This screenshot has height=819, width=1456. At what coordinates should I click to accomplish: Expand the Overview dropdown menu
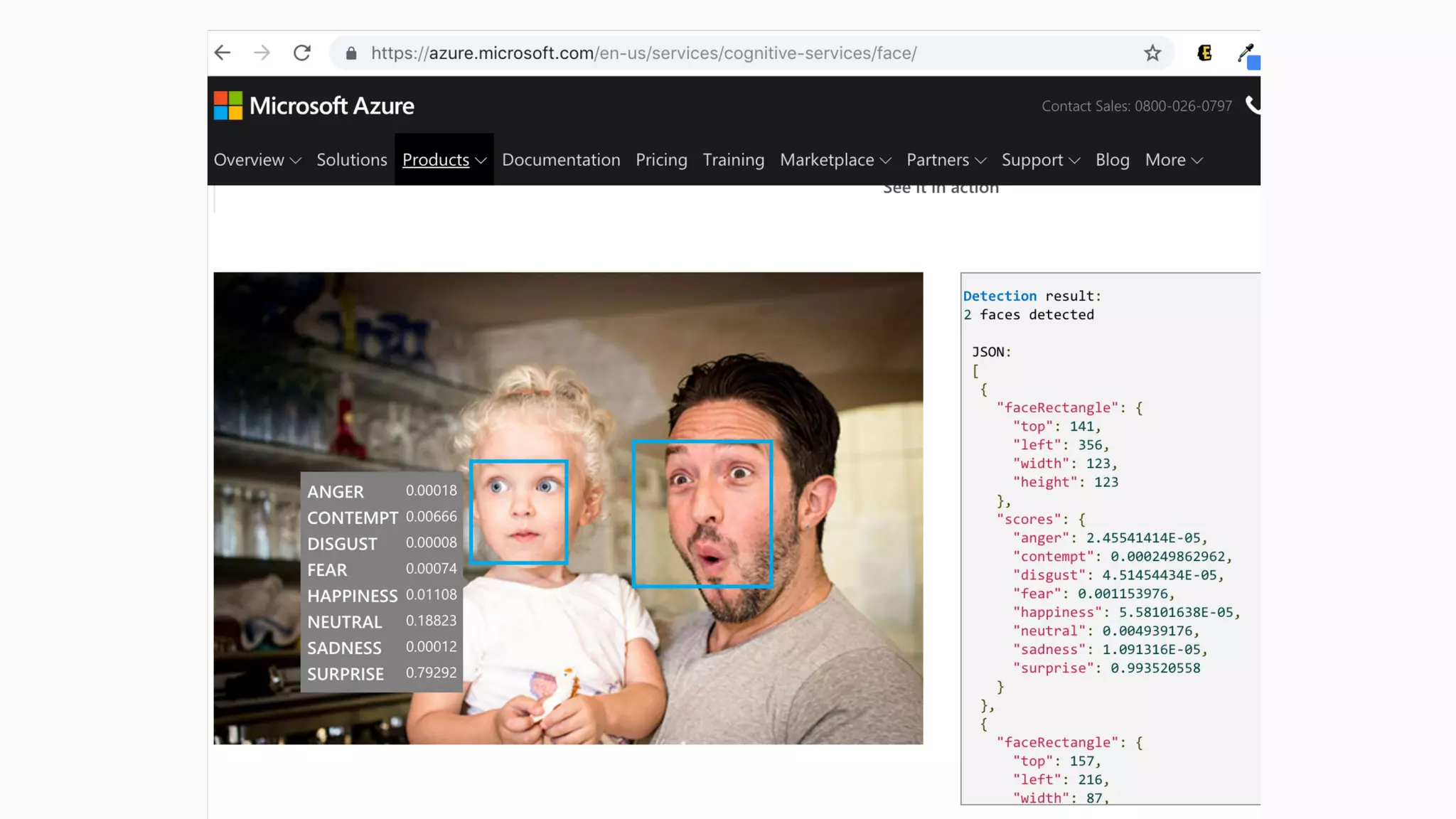257,160
